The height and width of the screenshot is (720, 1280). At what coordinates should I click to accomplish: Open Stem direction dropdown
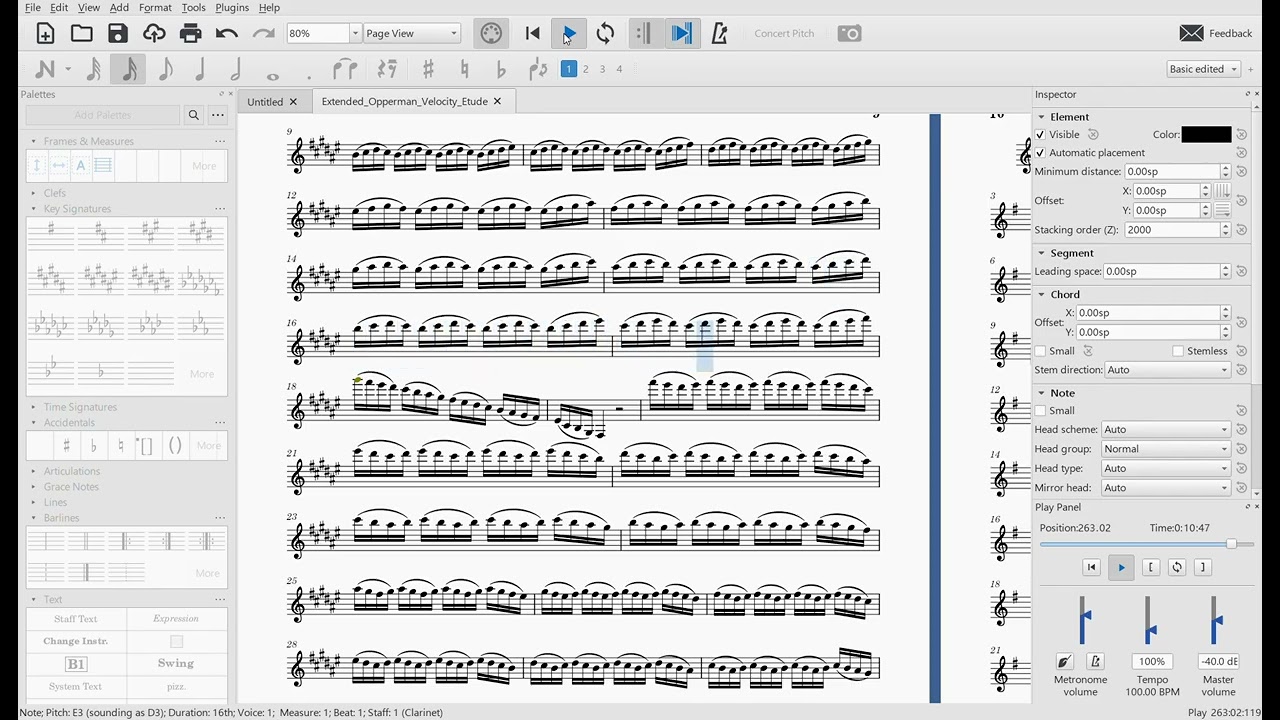(1167, 370)
